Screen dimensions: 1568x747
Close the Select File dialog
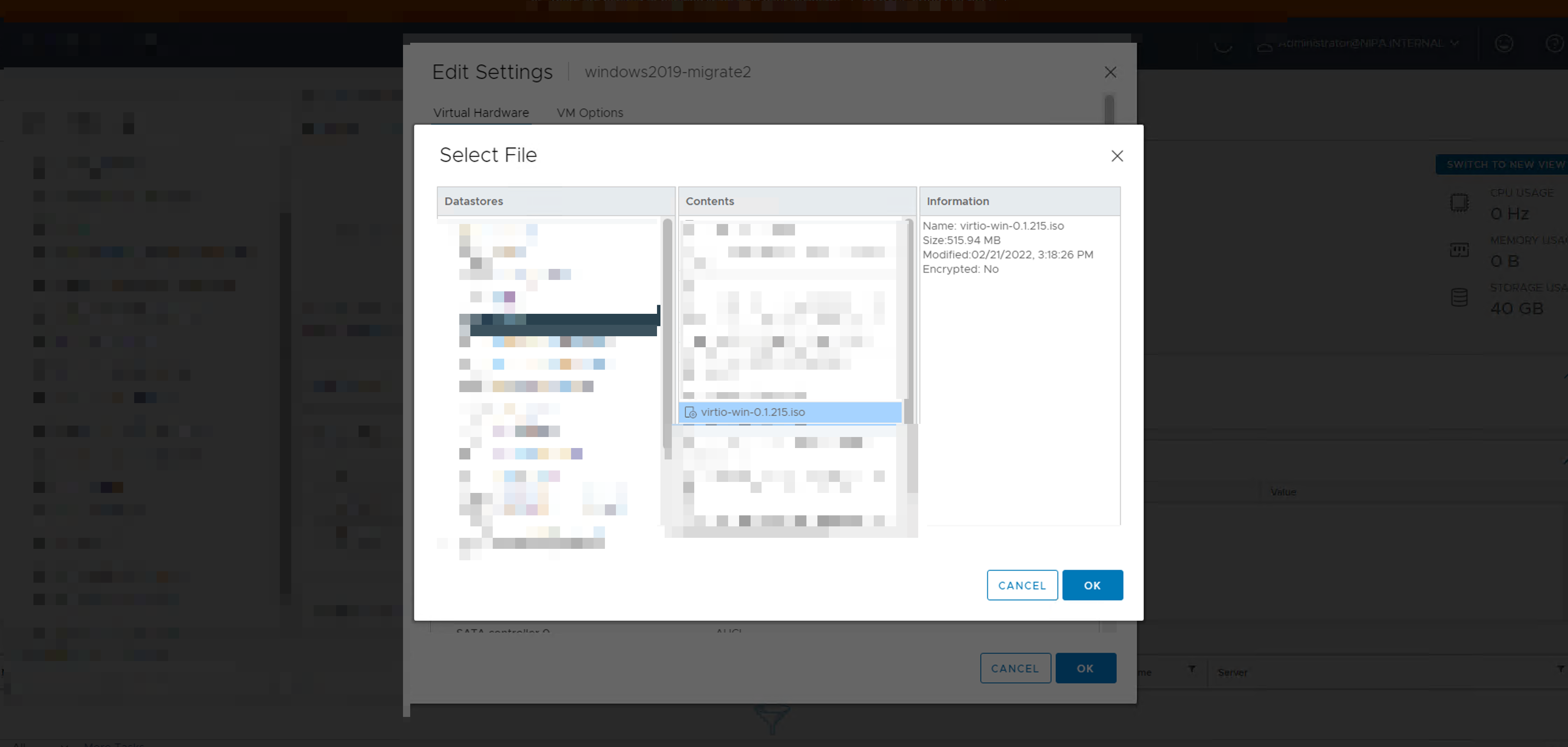[1117, 156]
